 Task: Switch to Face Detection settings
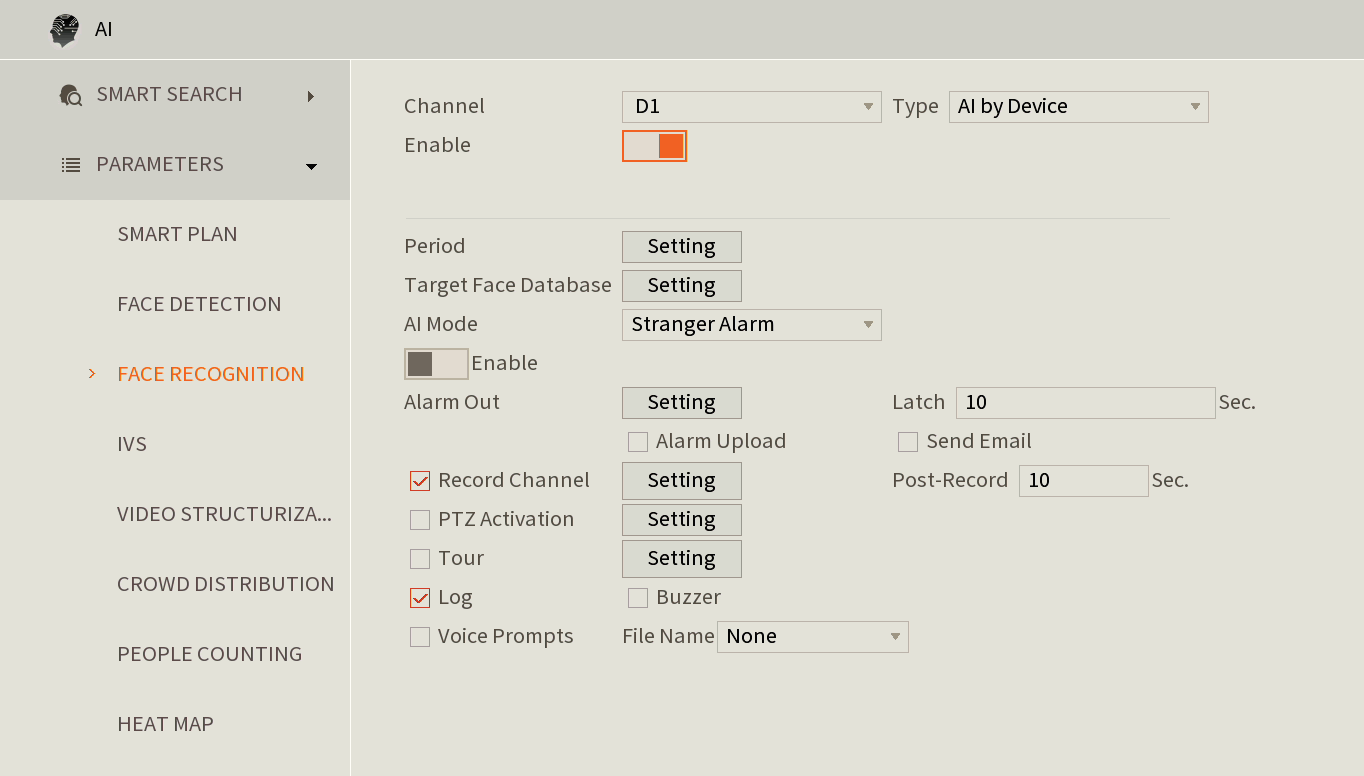pyautogui.click(x=199, y=304)
